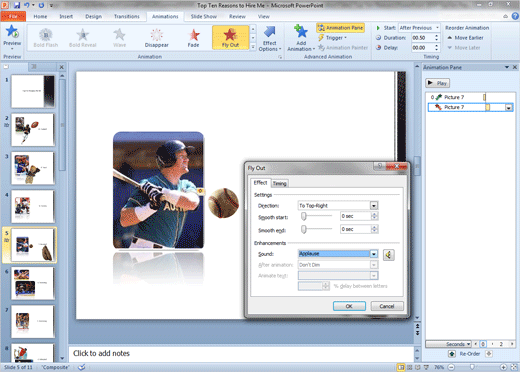Switch to the Insert ribbon tab
The image size is (520, 372).
tap(66, 16)
